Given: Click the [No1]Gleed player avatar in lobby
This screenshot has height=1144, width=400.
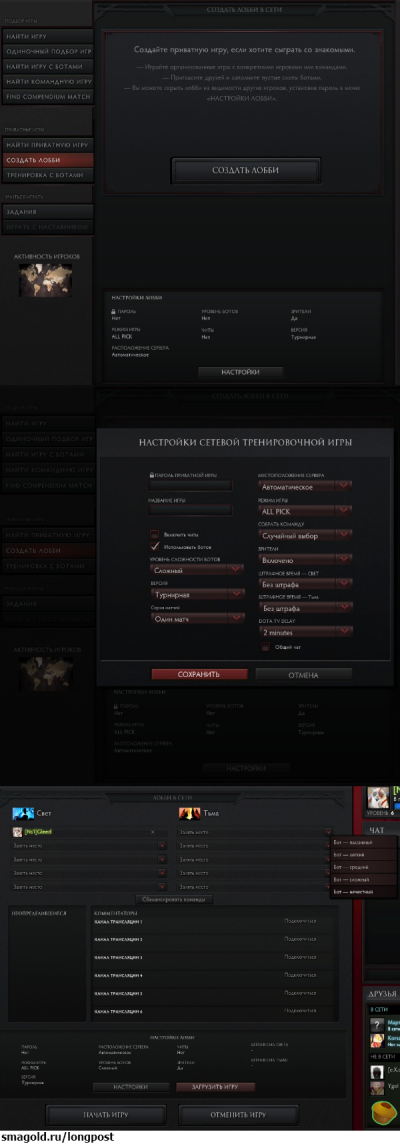Looking at the screenshot, I should (x=16, y=832).
